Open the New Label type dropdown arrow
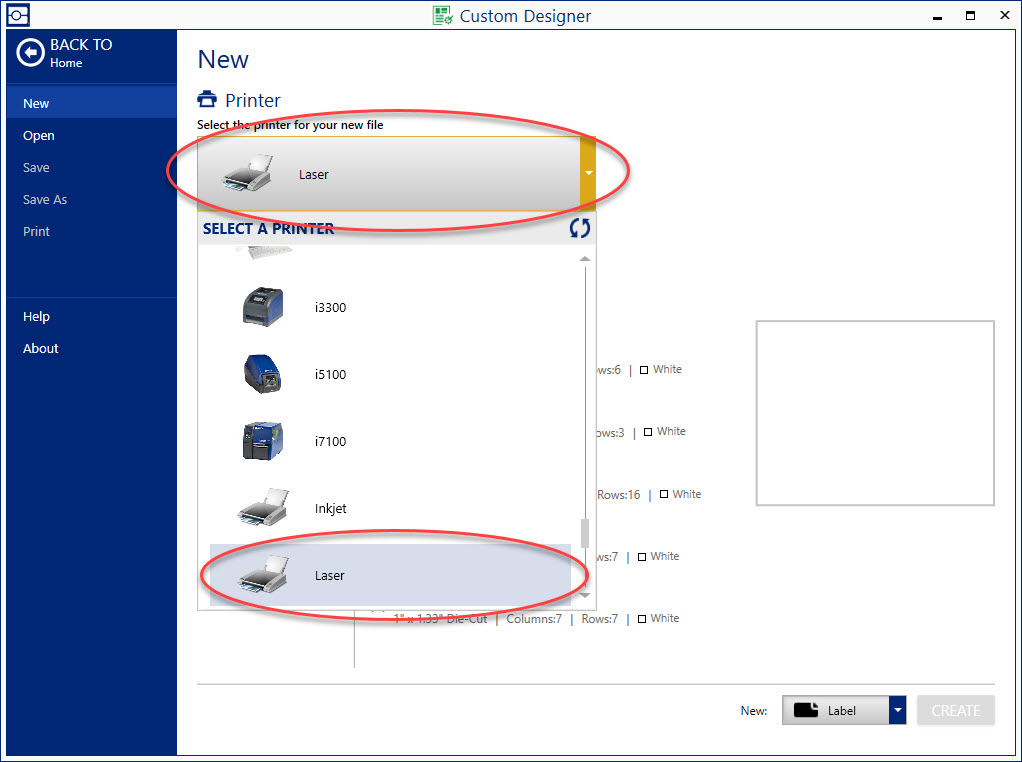This screenshot has width=1022, height=762. 897,710
